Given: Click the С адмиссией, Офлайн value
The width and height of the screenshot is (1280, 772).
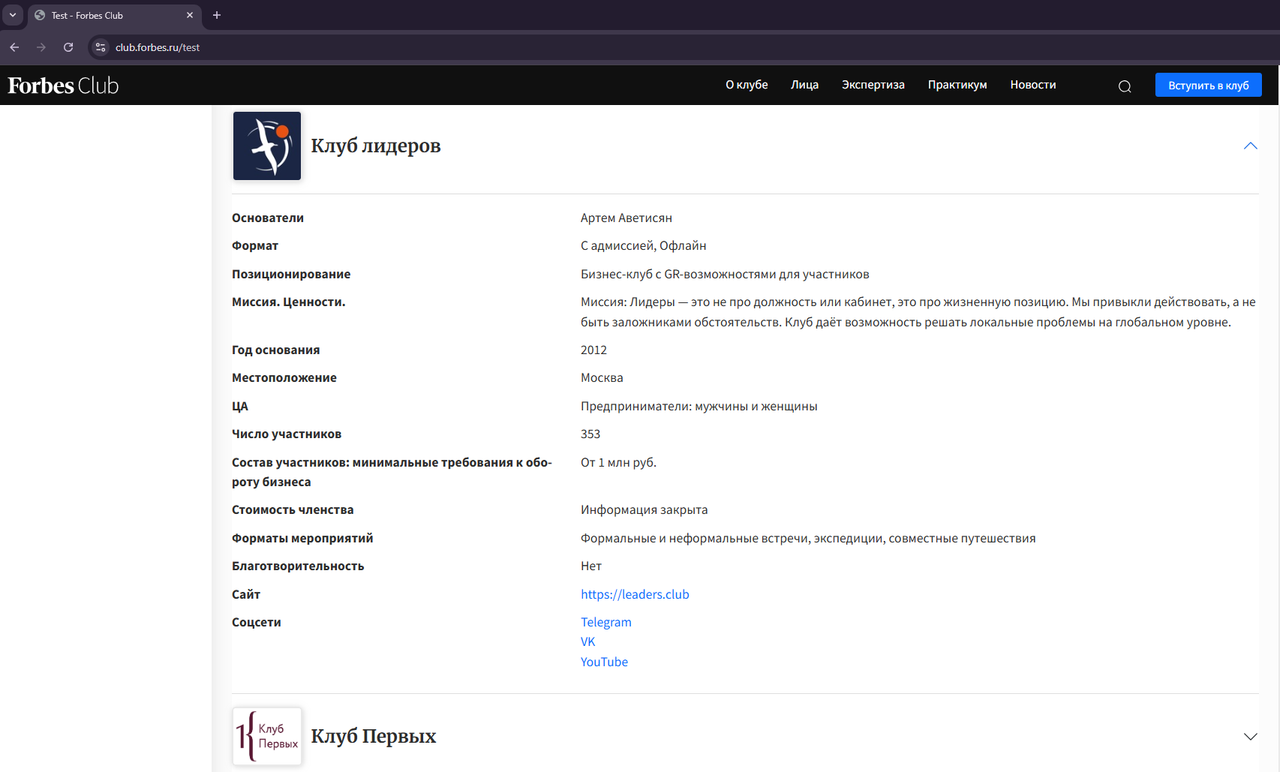Looking at the screenshot, I should [644, 246].
